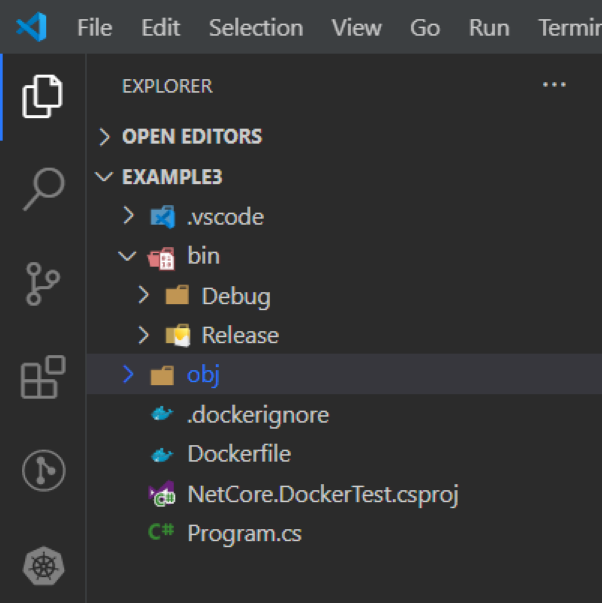The height and width of the screenshot is (603, 602).
Task: Open the Selection menu
Action: [256, 28]
